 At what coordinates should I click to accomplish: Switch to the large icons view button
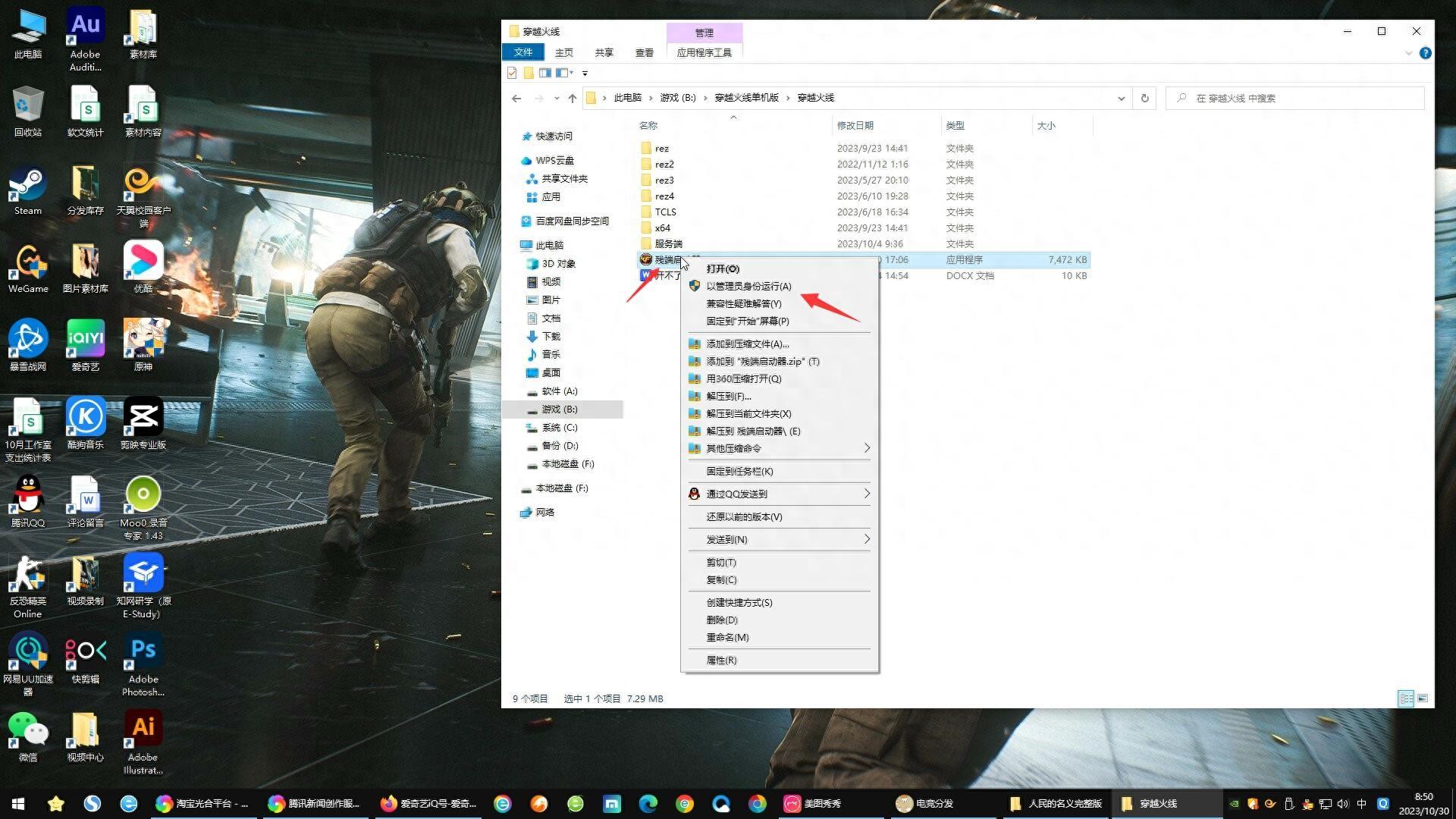pyautogui.click(x=1423, y=698)
